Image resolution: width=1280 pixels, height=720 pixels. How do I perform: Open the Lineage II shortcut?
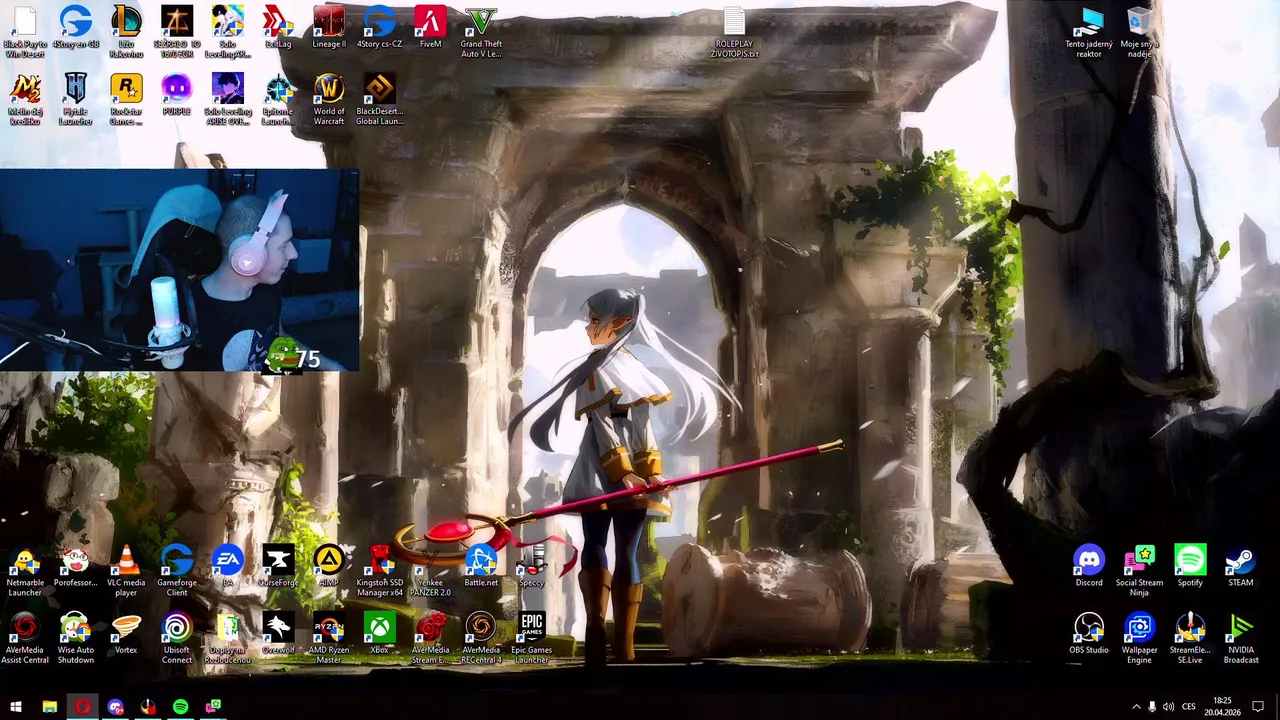pos(329,28)
